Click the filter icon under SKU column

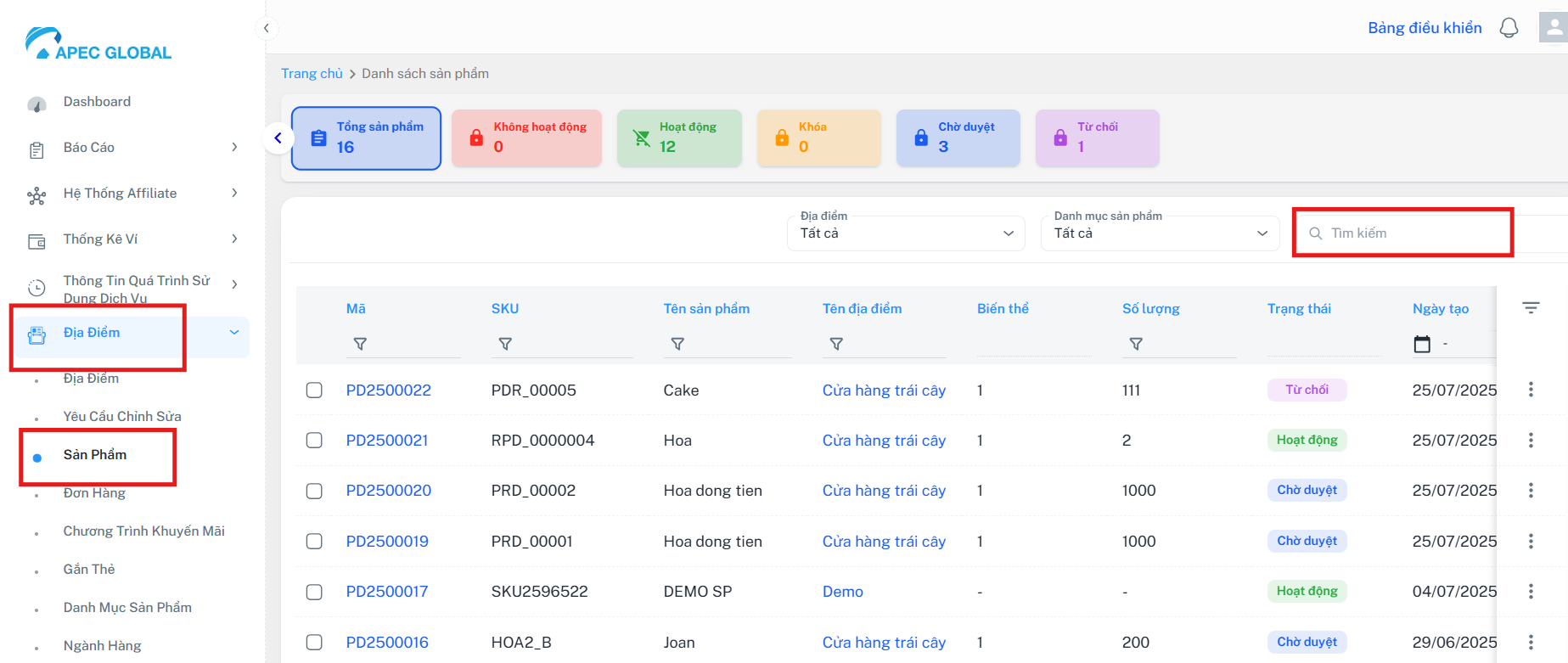coord(505,344)
